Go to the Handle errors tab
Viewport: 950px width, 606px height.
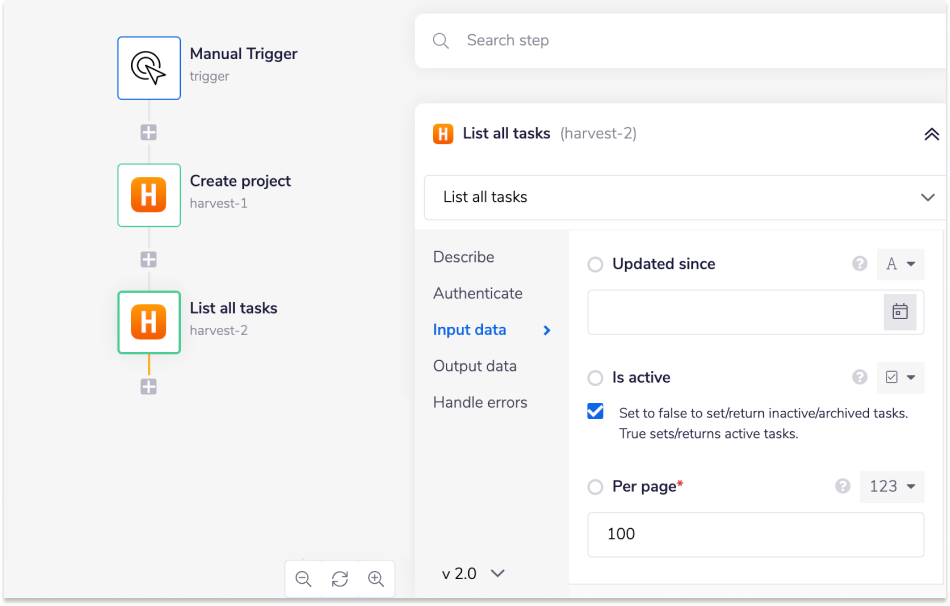480,402
